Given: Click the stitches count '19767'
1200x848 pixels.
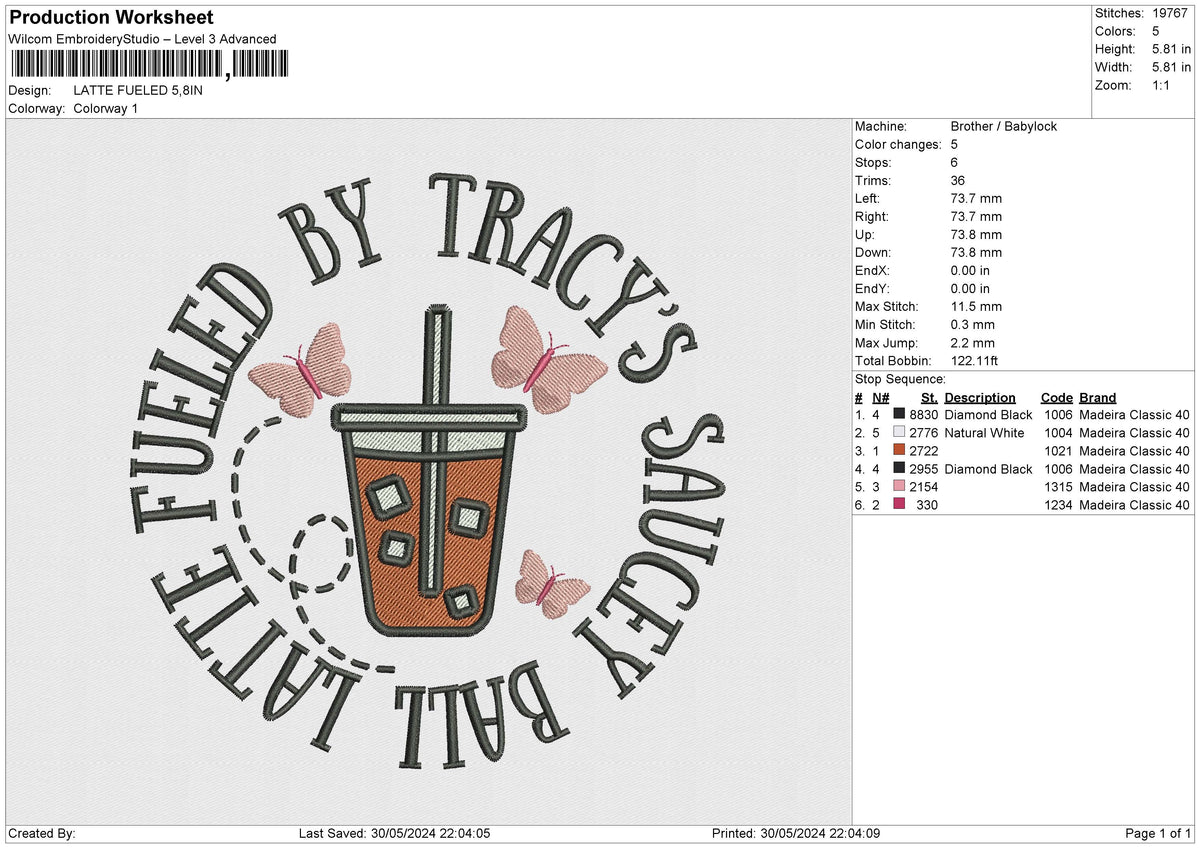Looking at the screenshot, I should [1171, 13].
